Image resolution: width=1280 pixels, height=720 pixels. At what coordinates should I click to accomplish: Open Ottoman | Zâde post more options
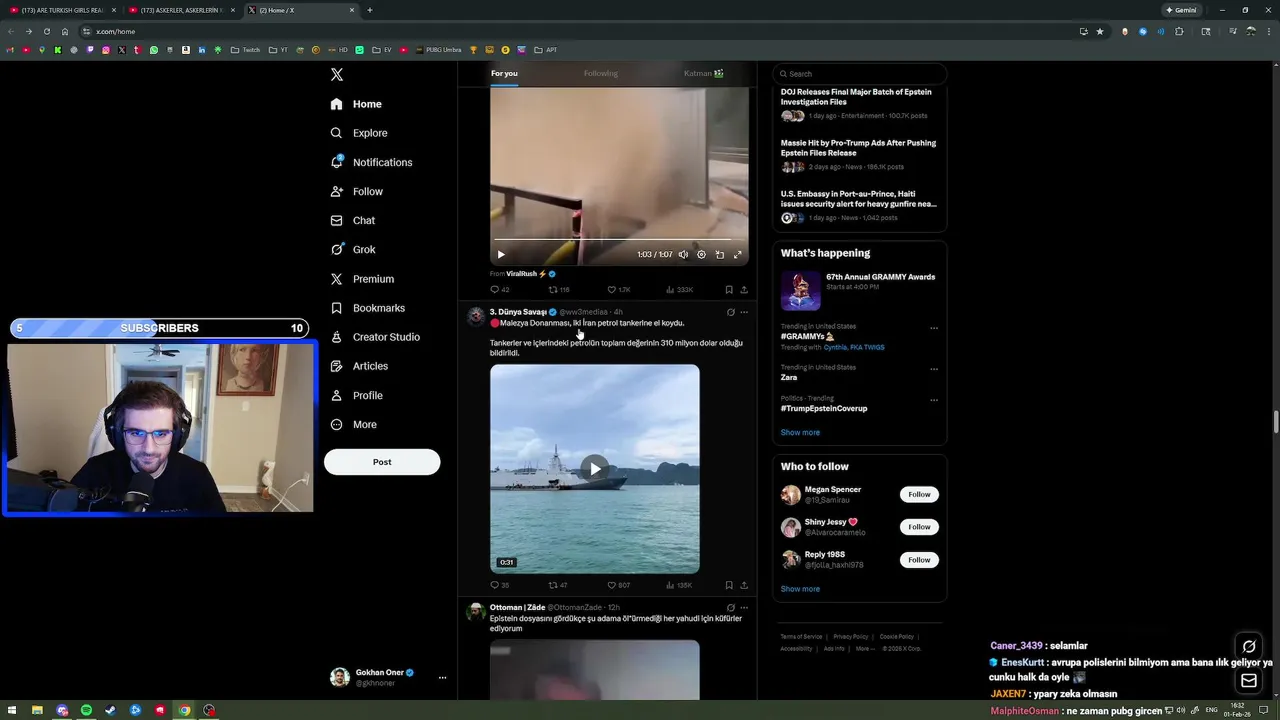tap(744, 607)
